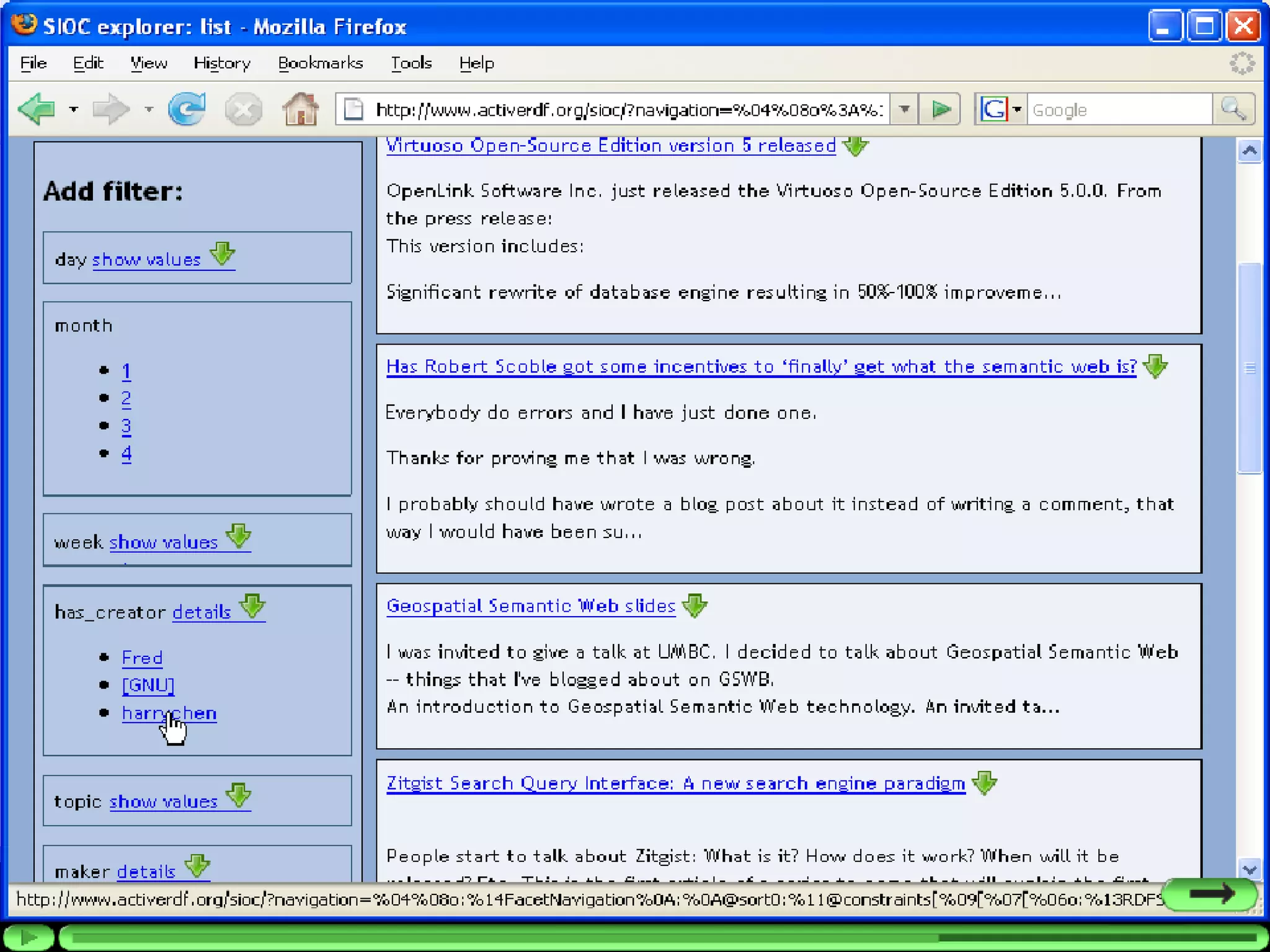Click the vertical scrollbar thumb
This screenshot has width=1270, height=952.
[x=1250, y=368]
